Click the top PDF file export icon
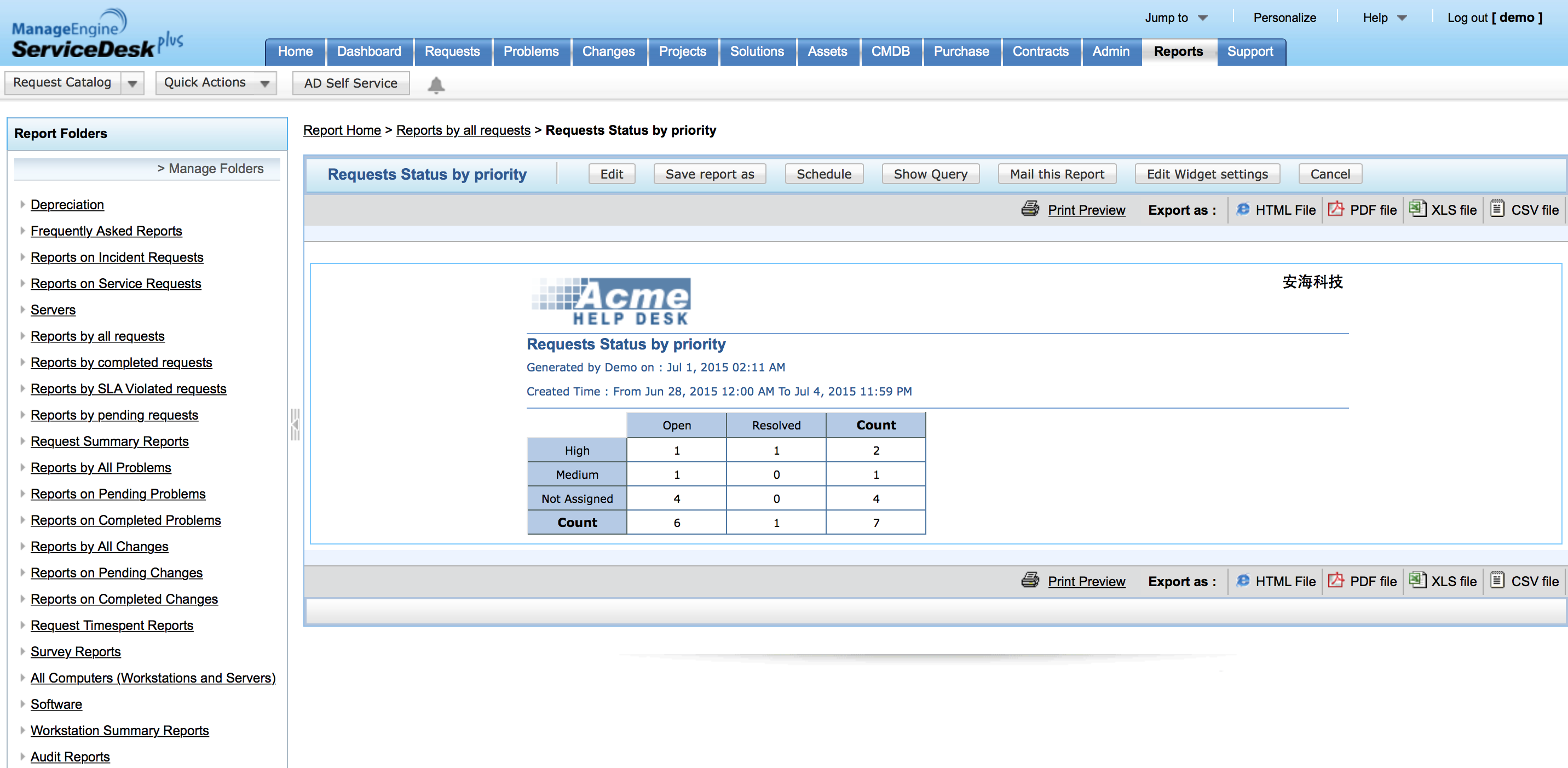 point(1335,209)
